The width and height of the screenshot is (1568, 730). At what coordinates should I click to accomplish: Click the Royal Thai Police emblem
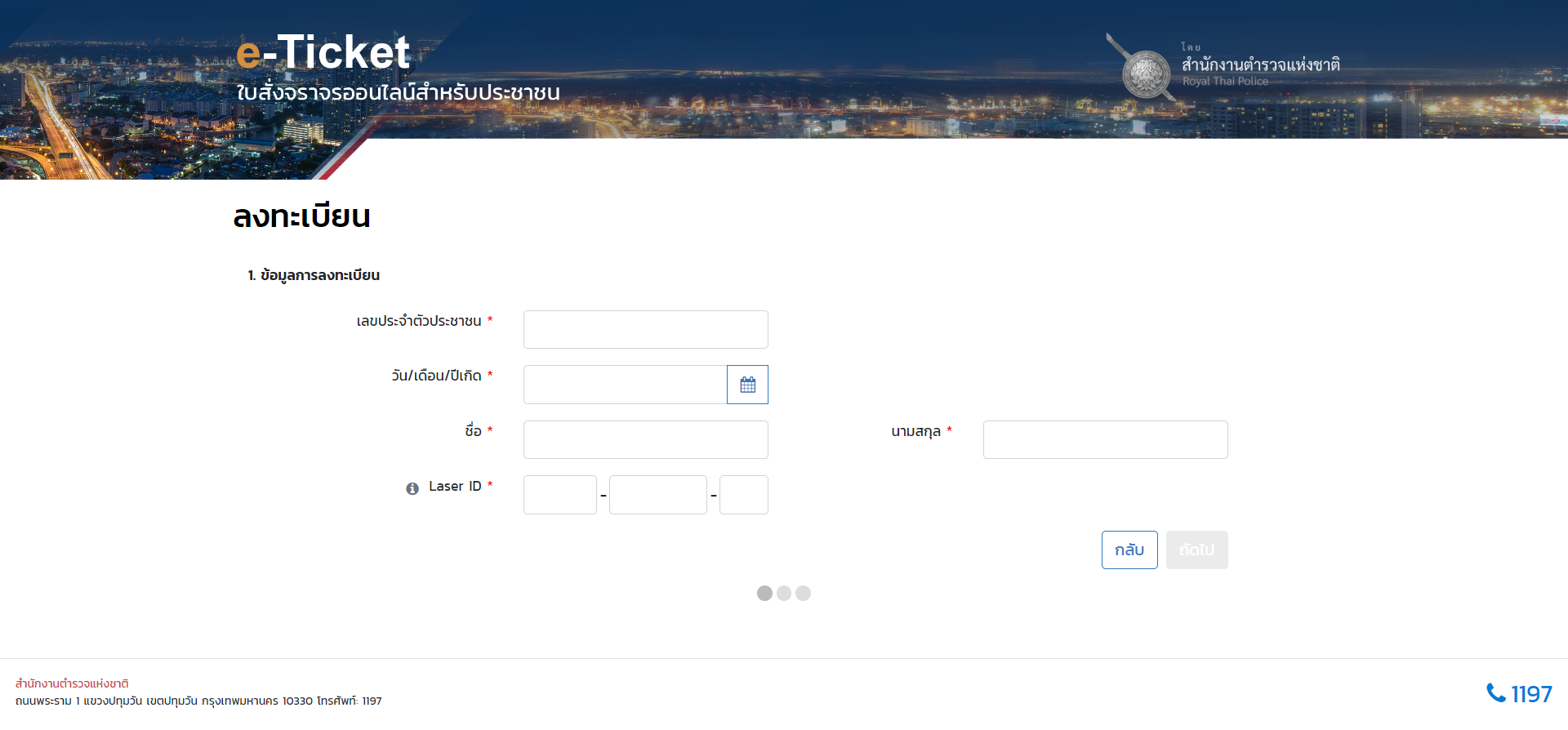1146,73
